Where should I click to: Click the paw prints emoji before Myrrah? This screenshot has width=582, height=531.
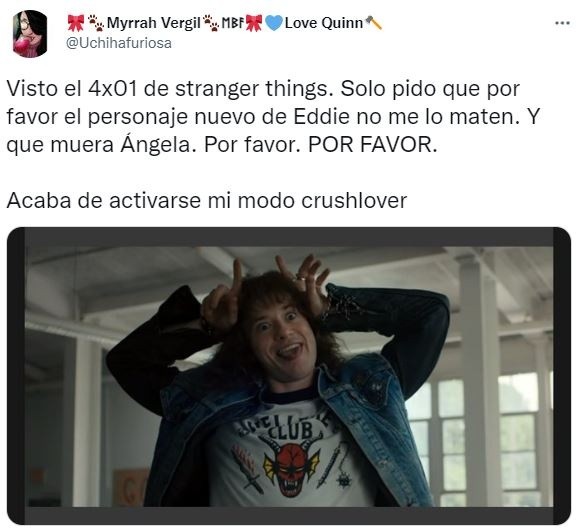[x=96, y=23]
